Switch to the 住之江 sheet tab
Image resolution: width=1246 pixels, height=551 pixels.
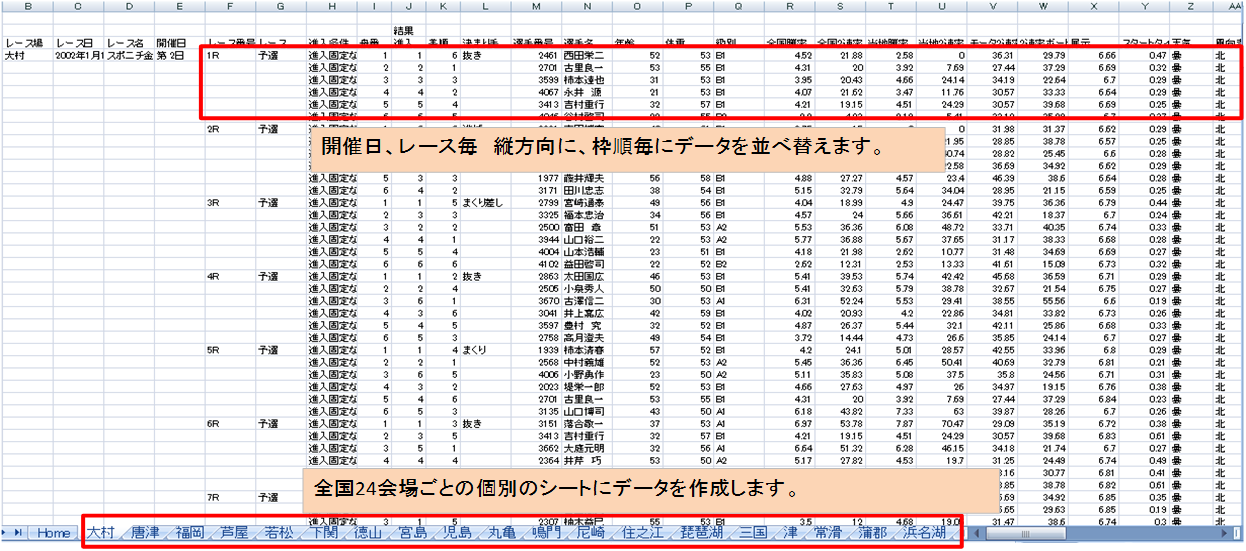pos(641,533)
